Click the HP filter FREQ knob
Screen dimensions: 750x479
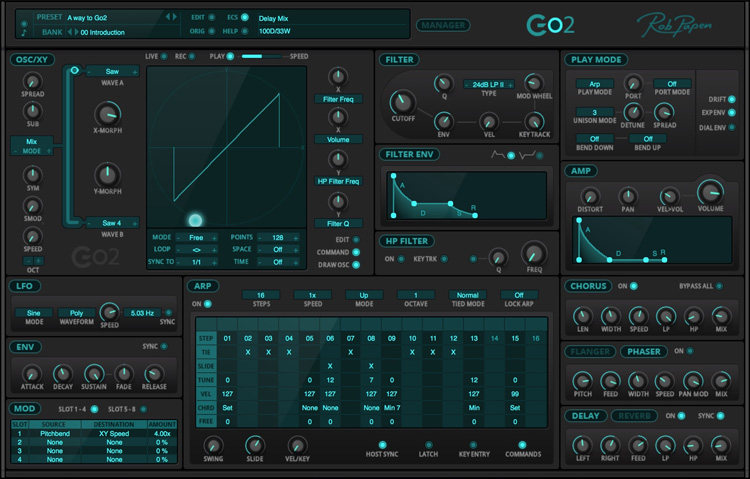[534, 253]
